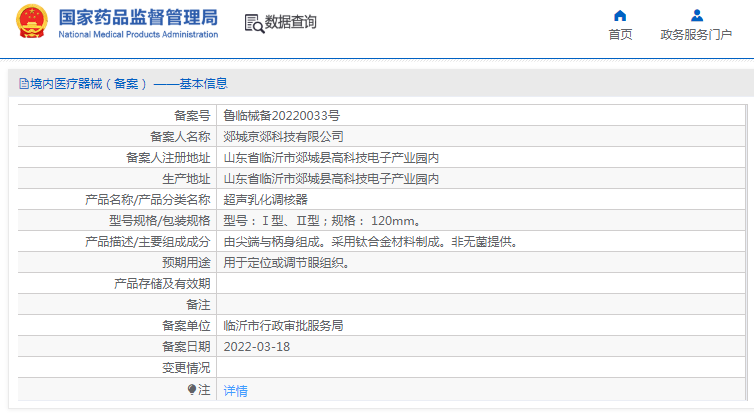
Task: Select 用于定位或调节眼组织 value
Action: click(x=287, y=263)
